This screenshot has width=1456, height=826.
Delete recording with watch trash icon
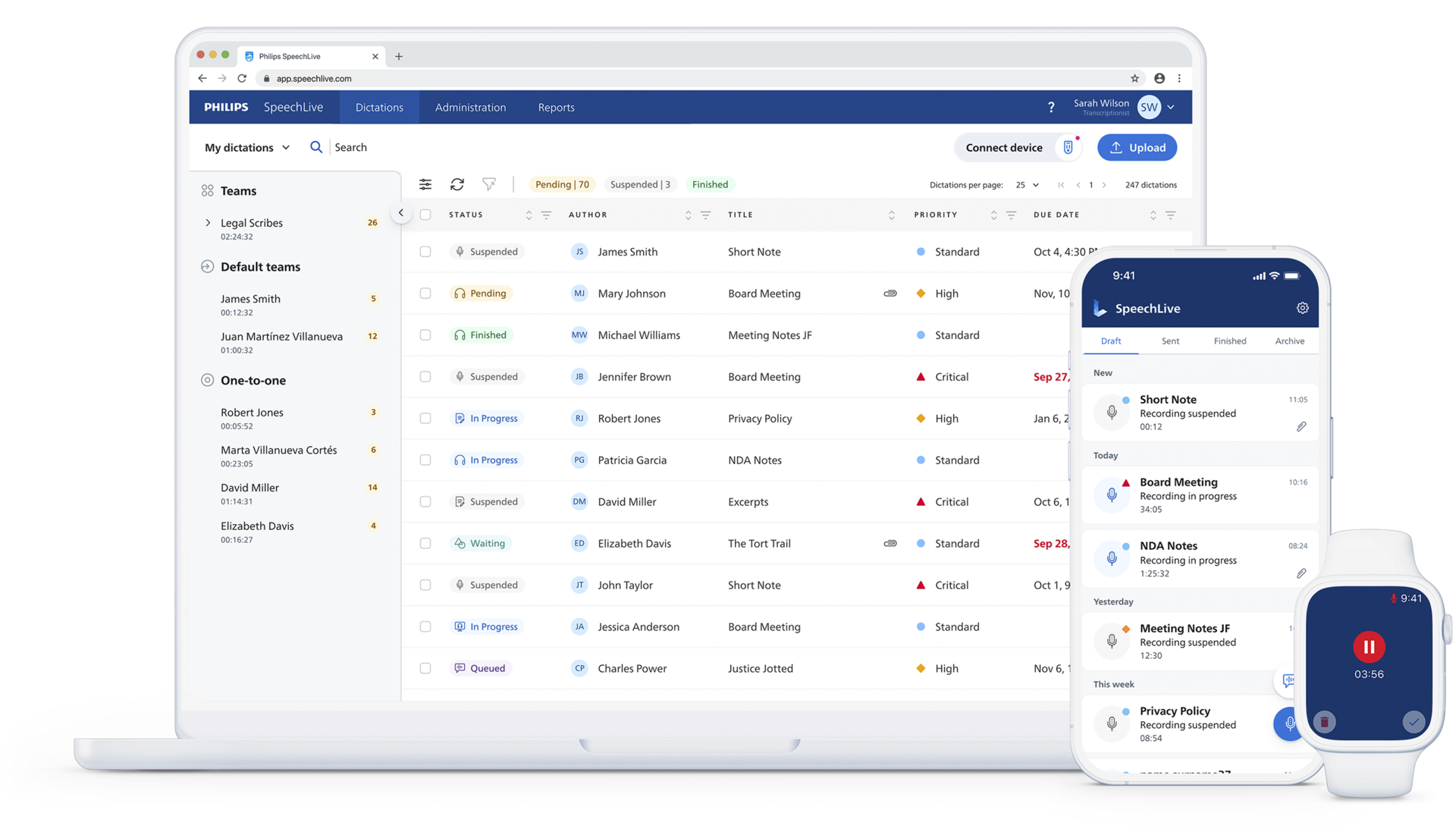pos(1325,722)
